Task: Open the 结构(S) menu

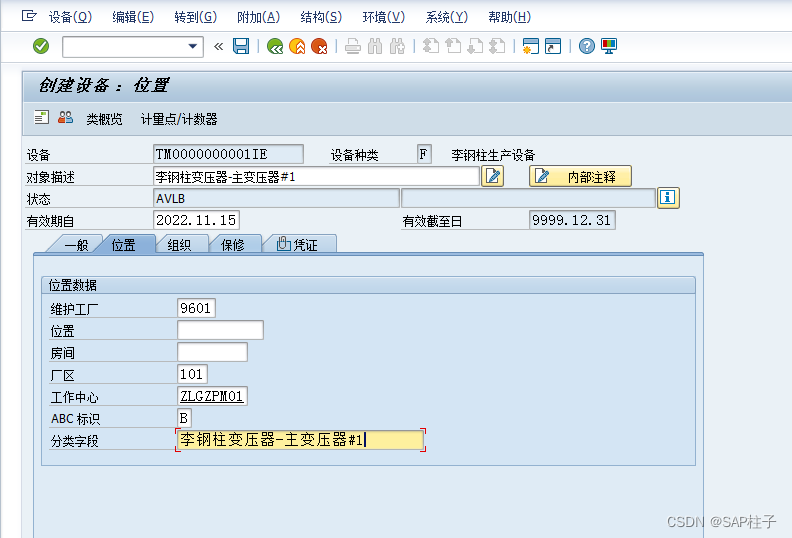Action: point(321,17)
